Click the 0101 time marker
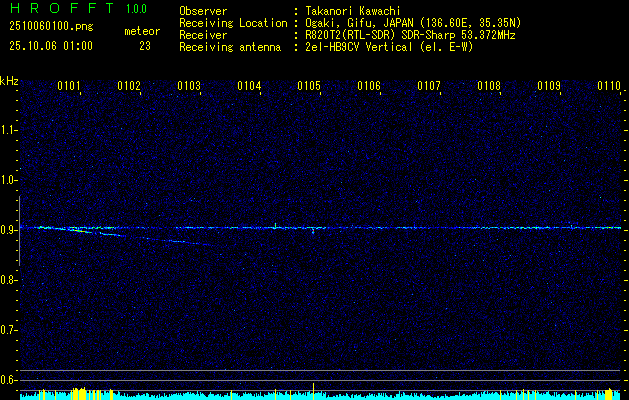The height and width of the screenshot is (400, 629). pyautogui.click(x=69, y=86)
